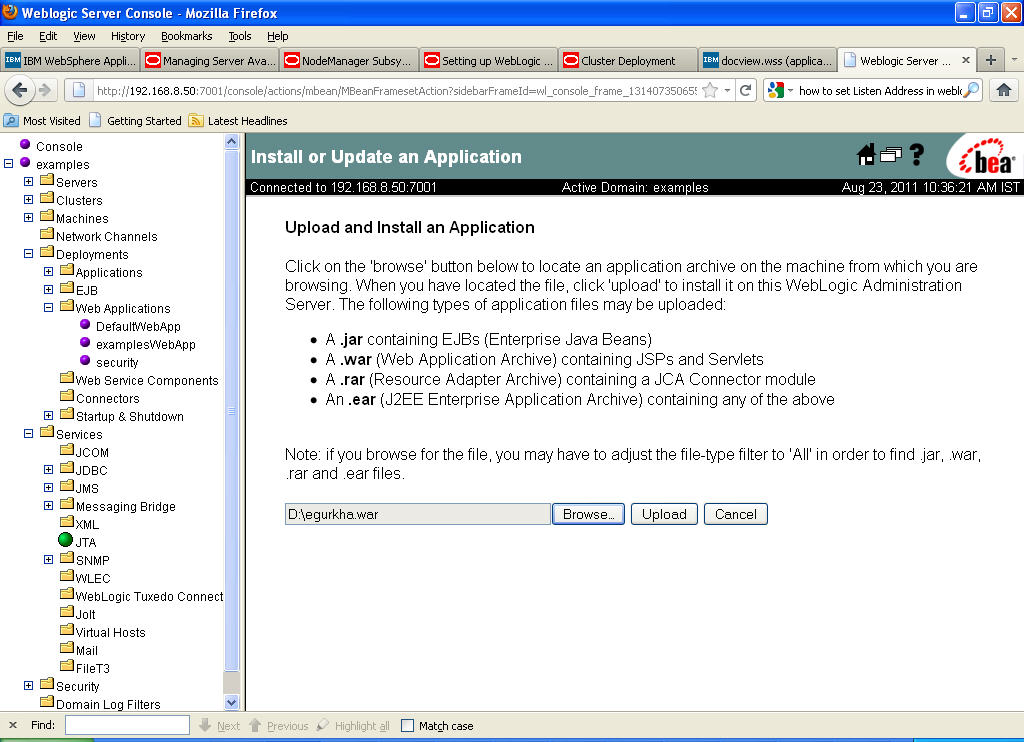Image resolution: width=1024 pixels, height=742 pixels.
Task: Click the search magnifier icon in search box
Action: [972, 90]
